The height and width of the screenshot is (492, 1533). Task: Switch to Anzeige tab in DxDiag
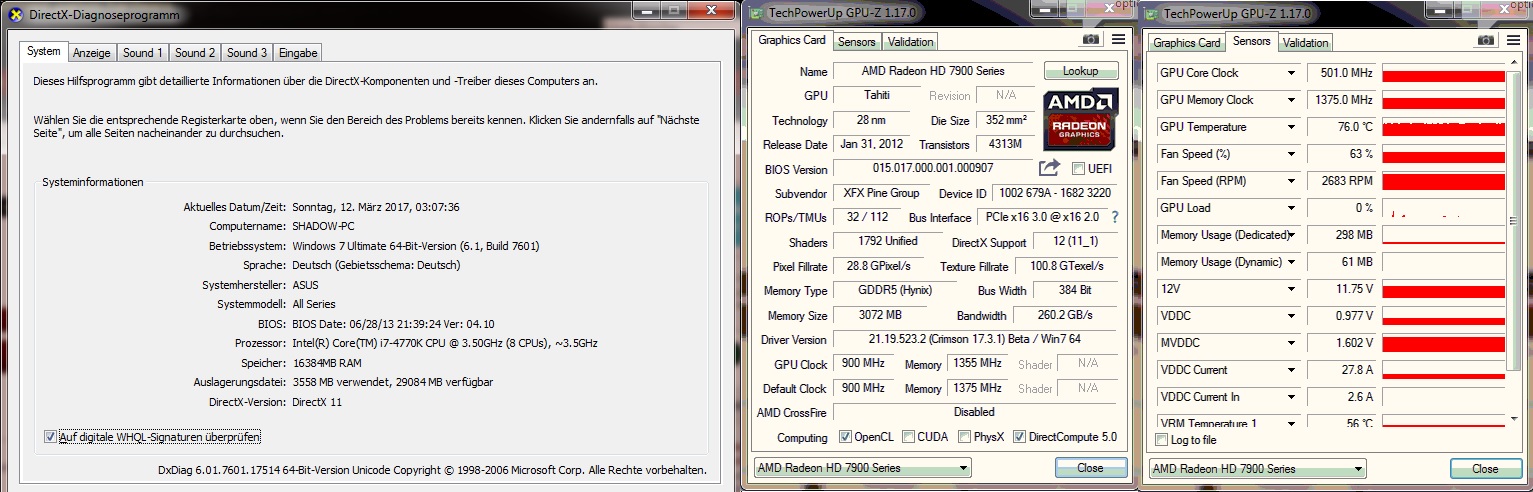click(x=92, y=53)
